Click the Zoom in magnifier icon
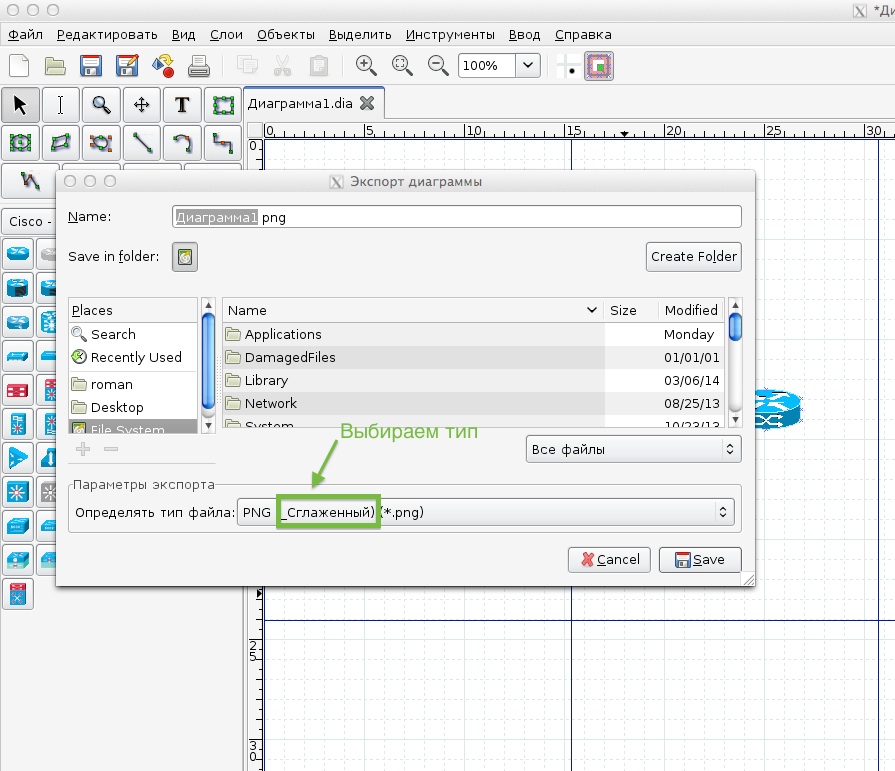895x771 pixels. [366, 66]
